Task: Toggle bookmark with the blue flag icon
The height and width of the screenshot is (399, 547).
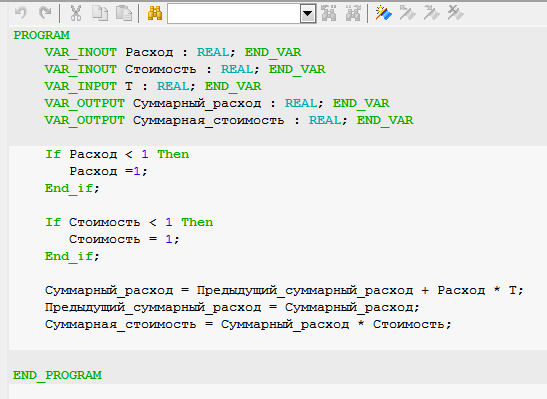Action: pos(383,13)
